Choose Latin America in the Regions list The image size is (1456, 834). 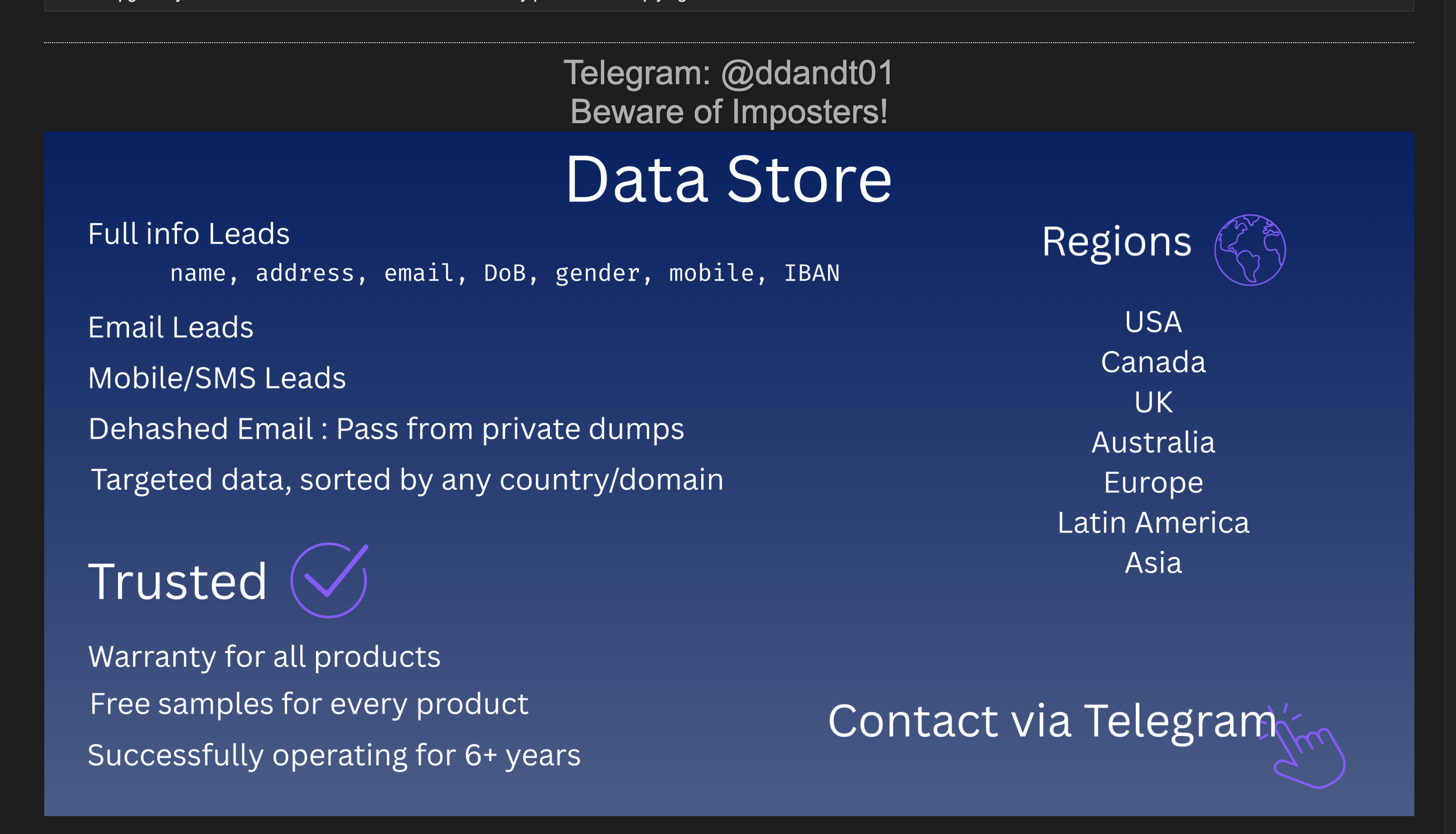pos(1154,522)
